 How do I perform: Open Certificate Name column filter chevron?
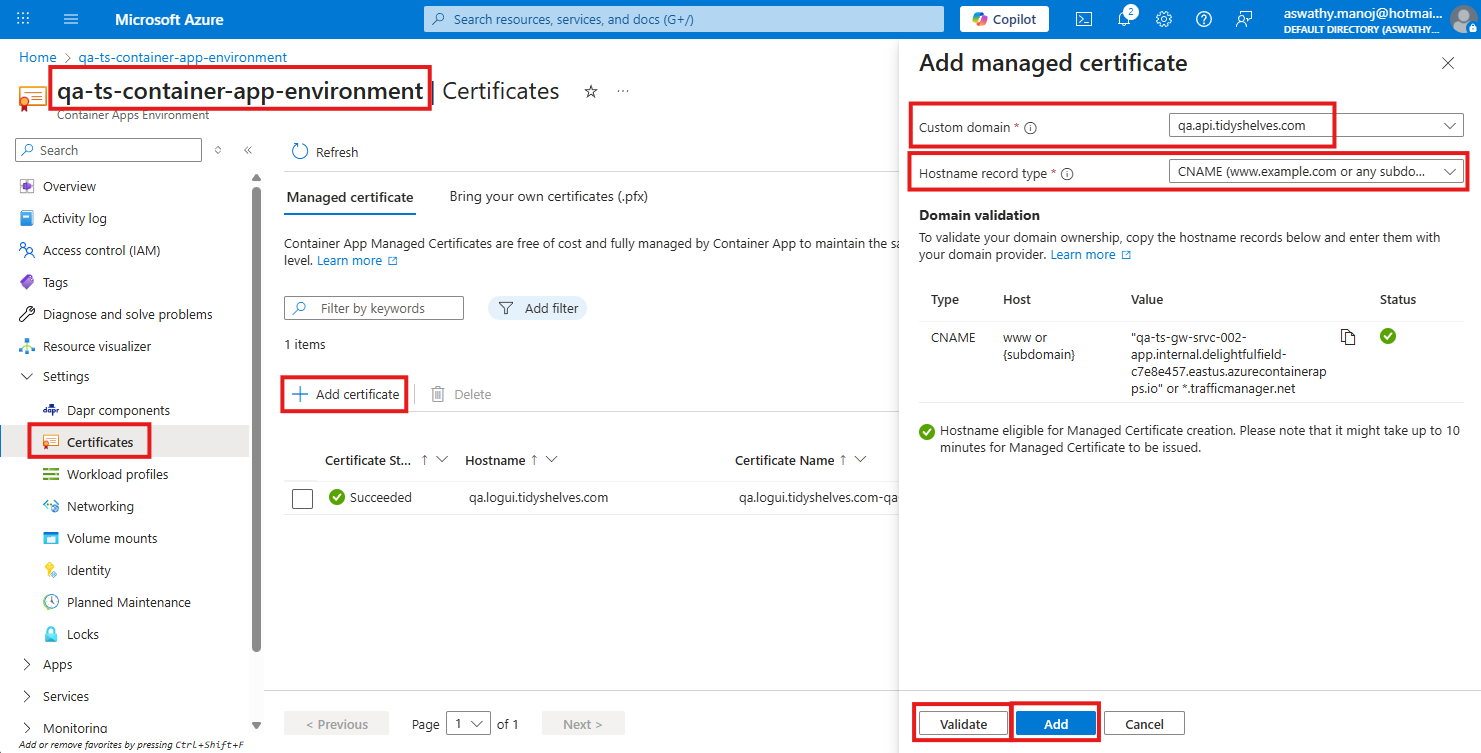click(x=860, y=460)
